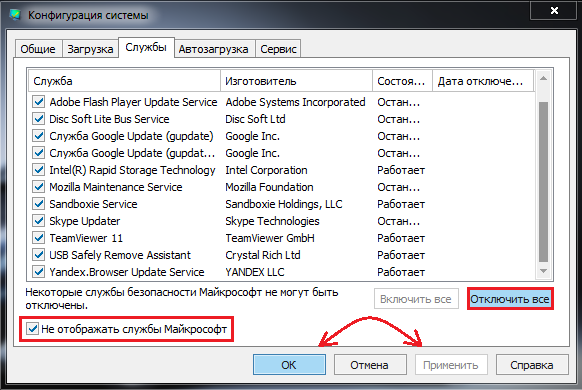This screenshot has width=582, height=390.
Task: Sort by the Дата отключе... column header
Action: click(483, 81)
